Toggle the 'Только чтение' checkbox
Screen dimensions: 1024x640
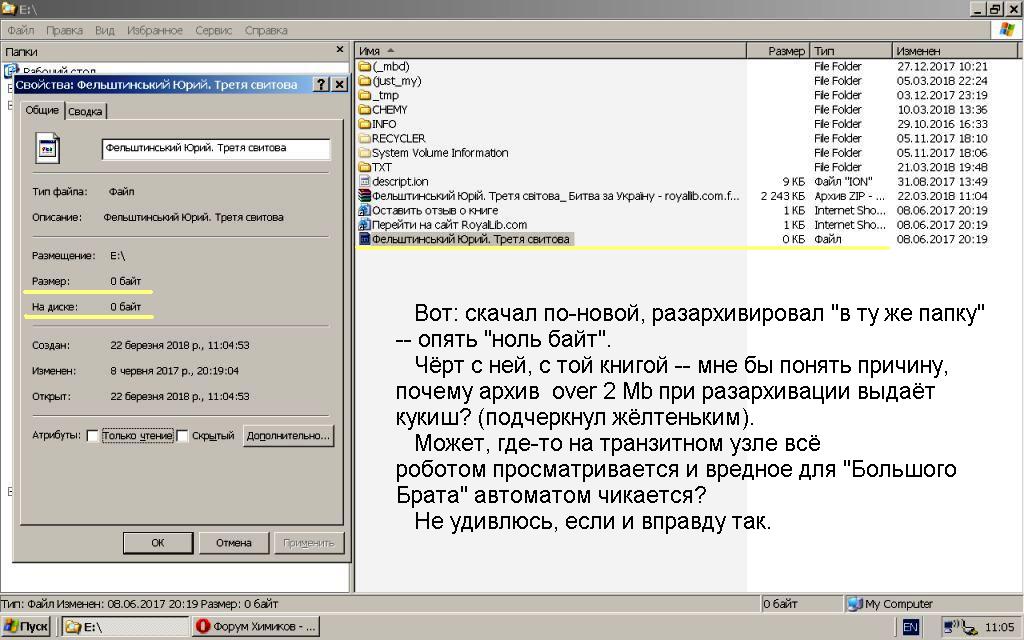tap(93, 436)
